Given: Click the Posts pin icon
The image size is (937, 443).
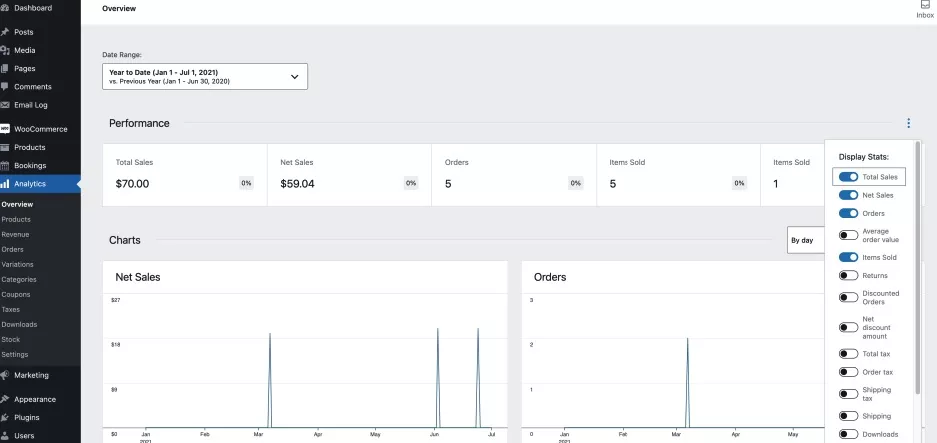Looking at the screenshot, I should point(4,32).
